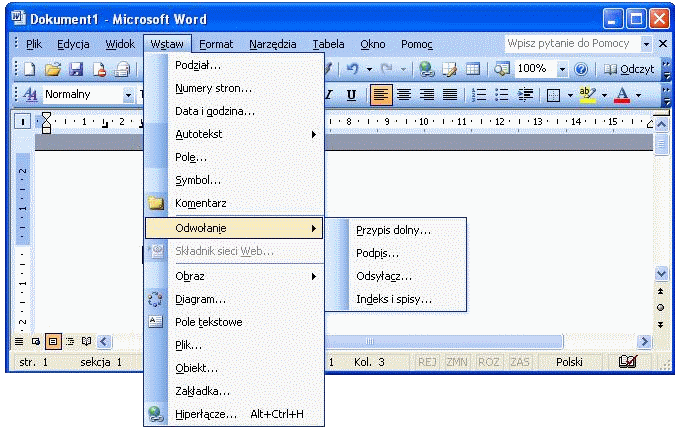The height and width of the screenshot is (435, 675).
Task: Open a file with the Open folder icon
Action: (53, 69)
